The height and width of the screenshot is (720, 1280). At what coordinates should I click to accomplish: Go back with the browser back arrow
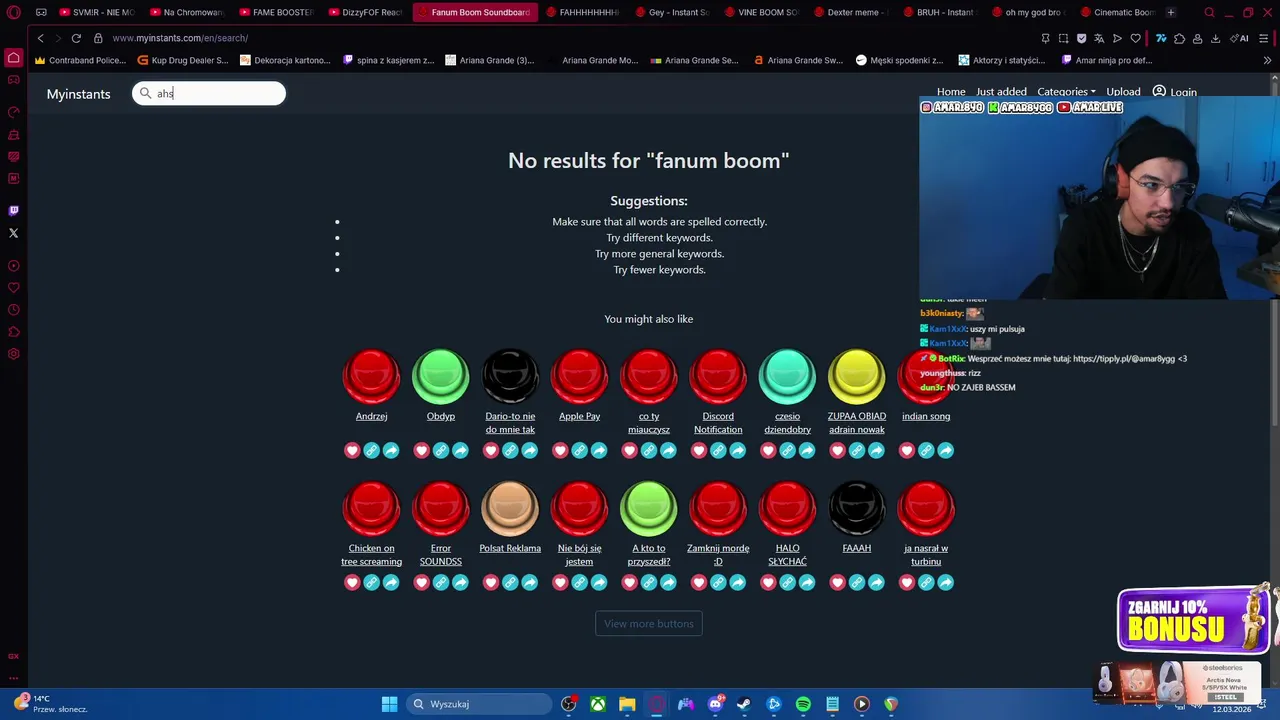(40, 38)
